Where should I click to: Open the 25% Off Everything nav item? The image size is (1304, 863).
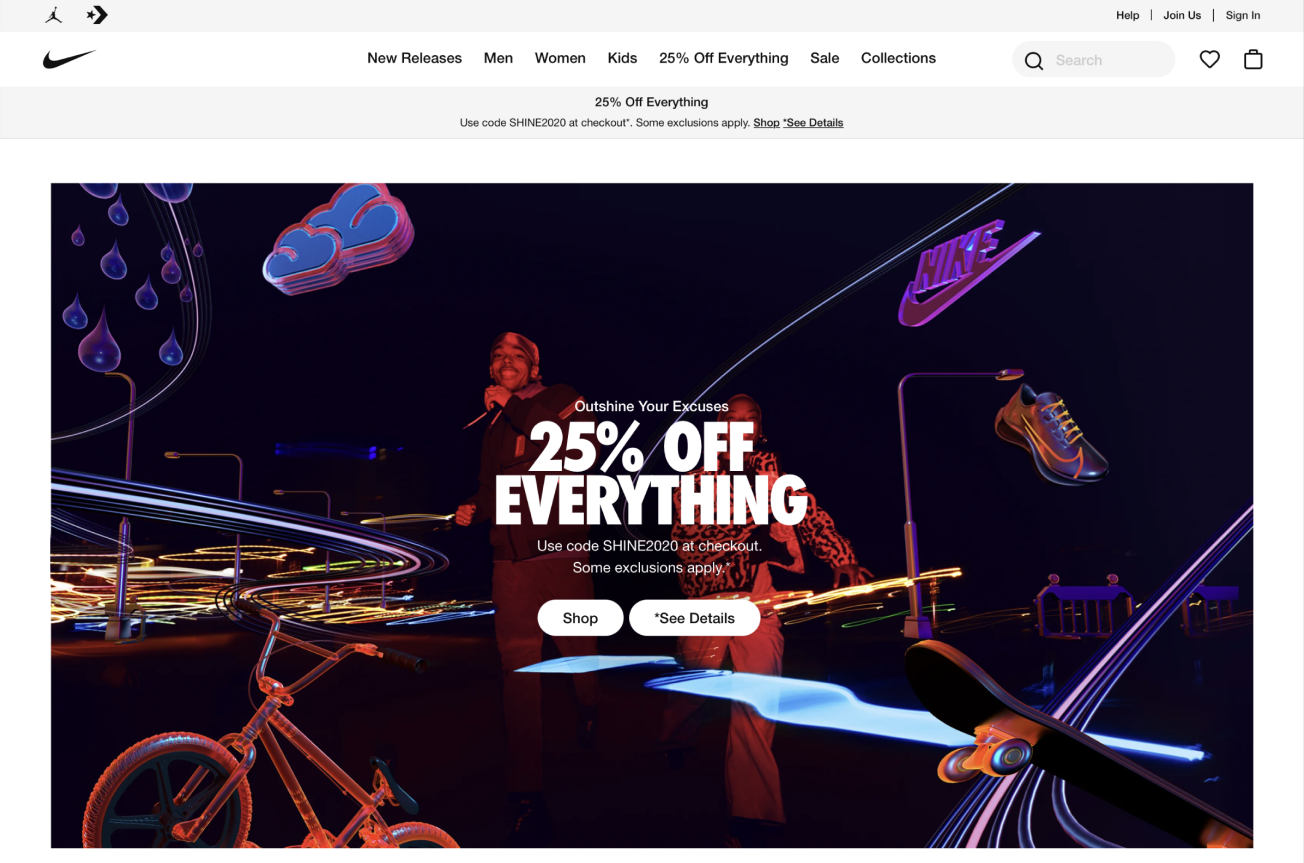[x=724, y=58]
